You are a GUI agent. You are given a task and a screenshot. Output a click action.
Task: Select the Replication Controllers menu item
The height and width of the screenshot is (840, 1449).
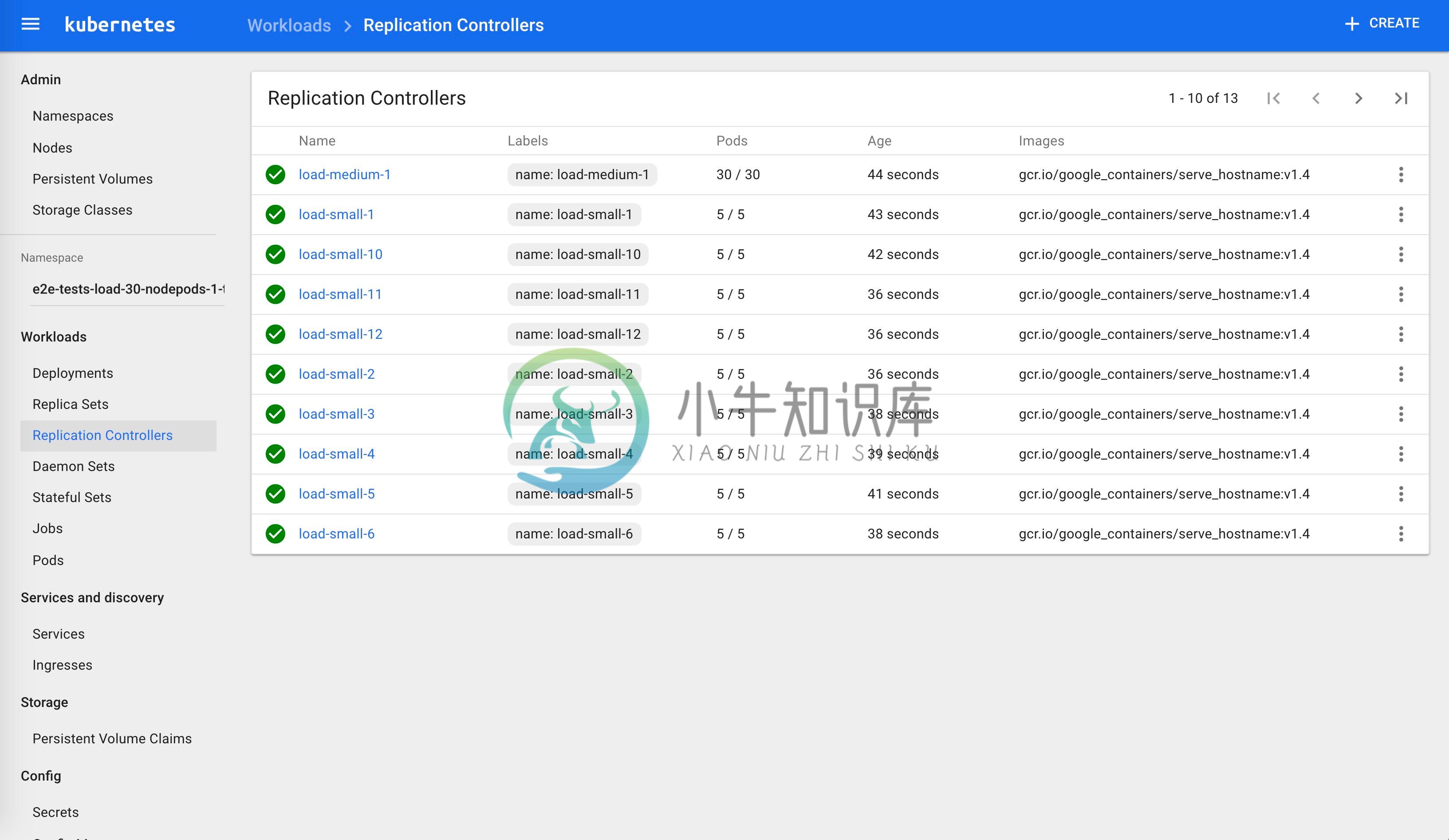coord(102,435)
